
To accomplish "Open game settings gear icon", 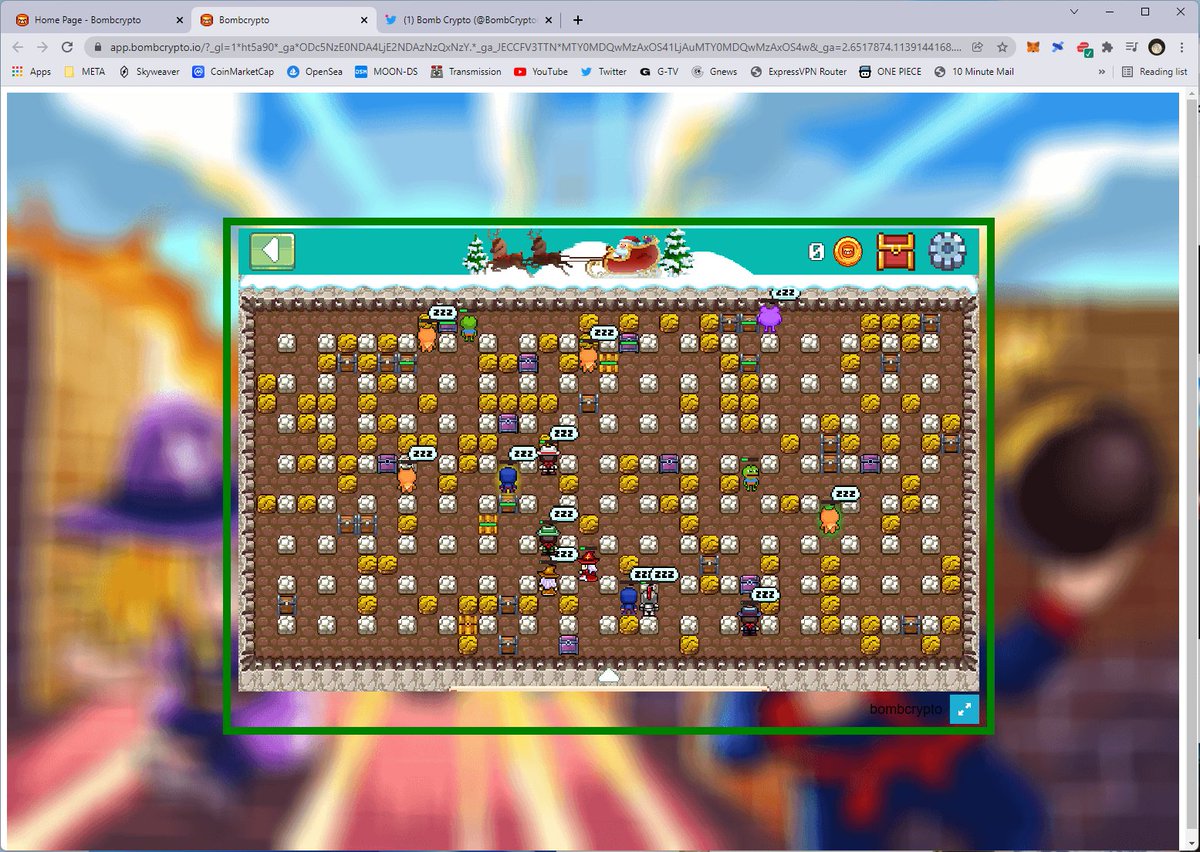I will (947, 251).
